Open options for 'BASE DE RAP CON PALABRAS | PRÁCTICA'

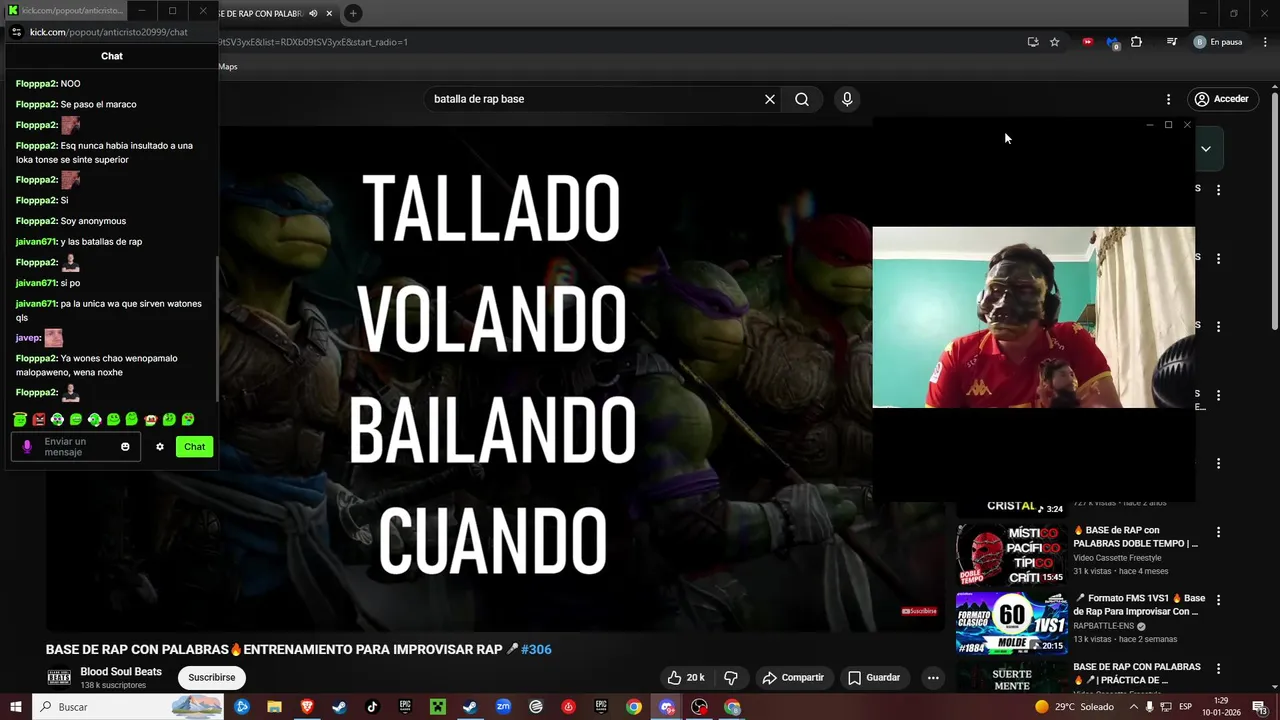(1218, 668)
